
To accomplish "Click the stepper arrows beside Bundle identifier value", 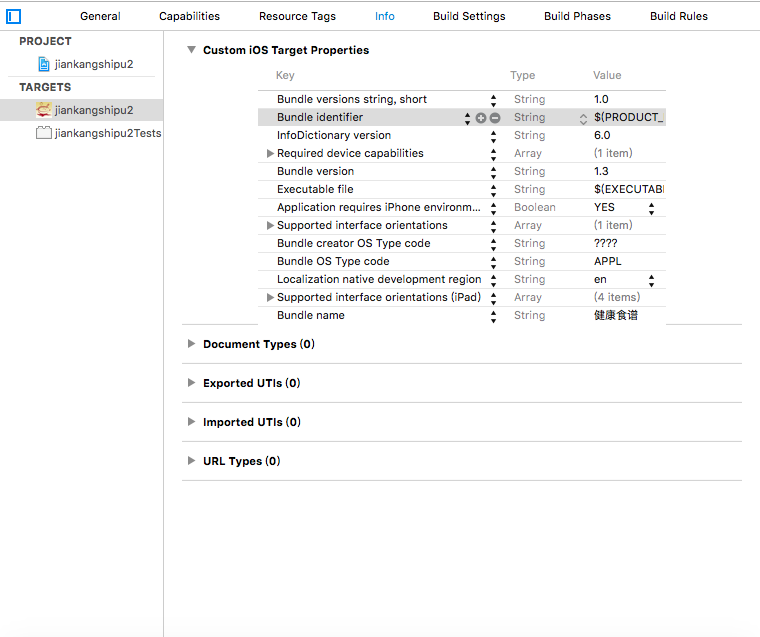I will pos(584,118).
